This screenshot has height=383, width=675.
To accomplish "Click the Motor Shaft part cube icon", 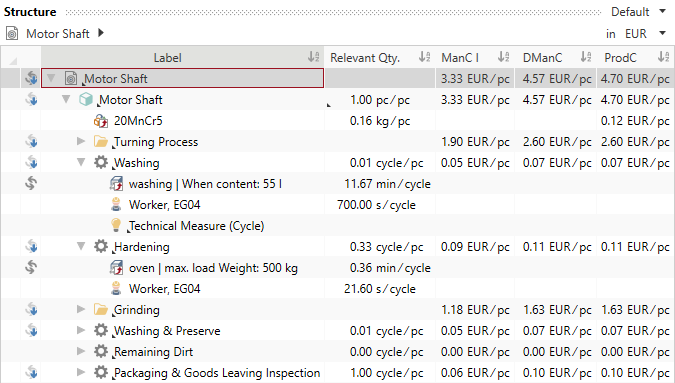I will click(86, 100).
